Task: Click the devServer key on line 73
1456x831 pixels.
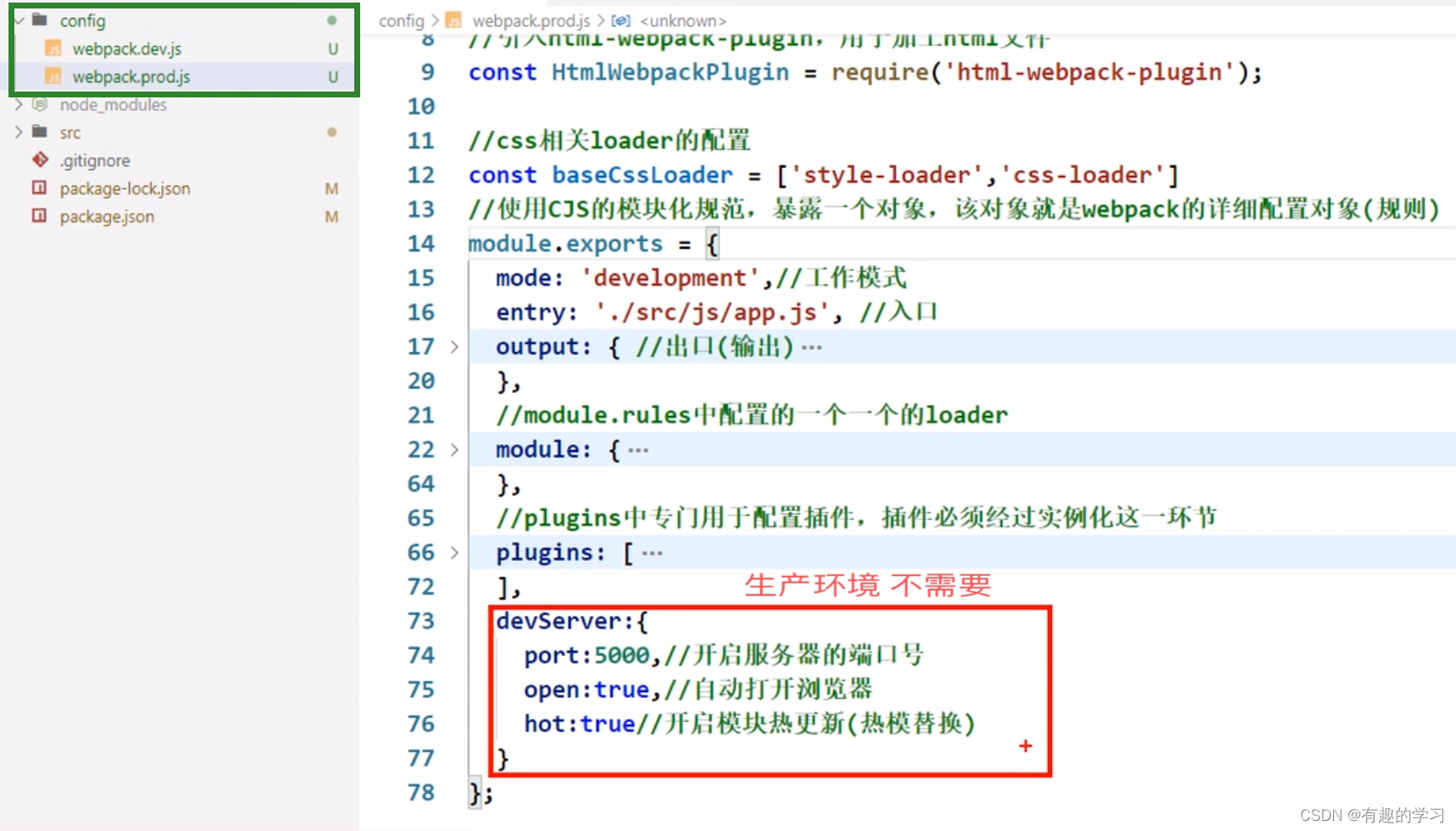Action: [x=559, y=621]
